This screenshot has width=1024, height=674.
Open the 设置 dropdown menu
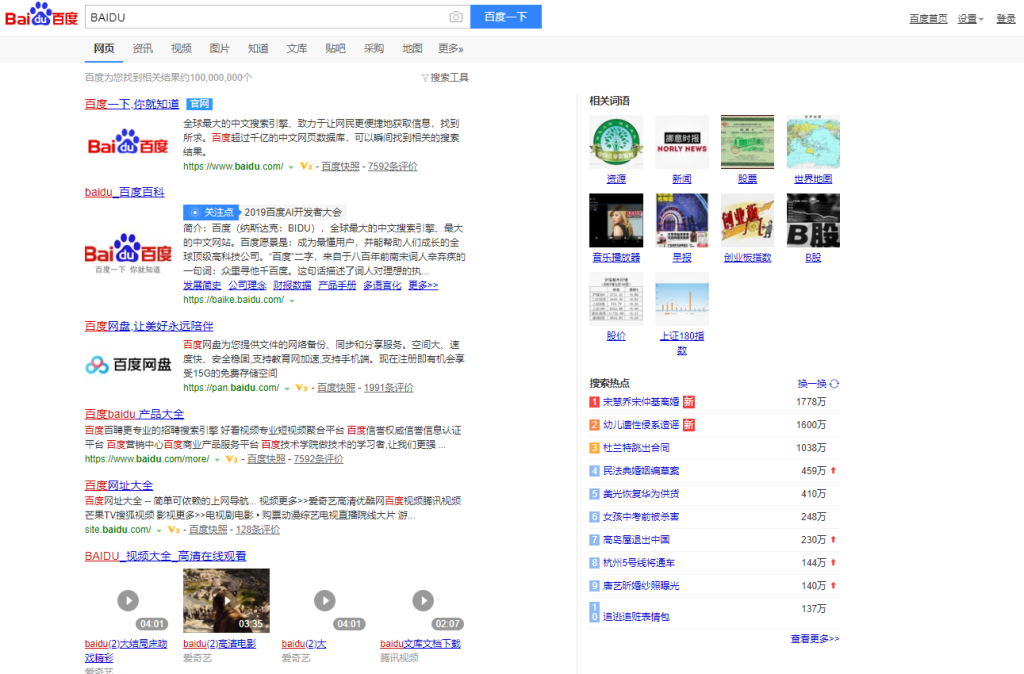click(x=966, y=18)
